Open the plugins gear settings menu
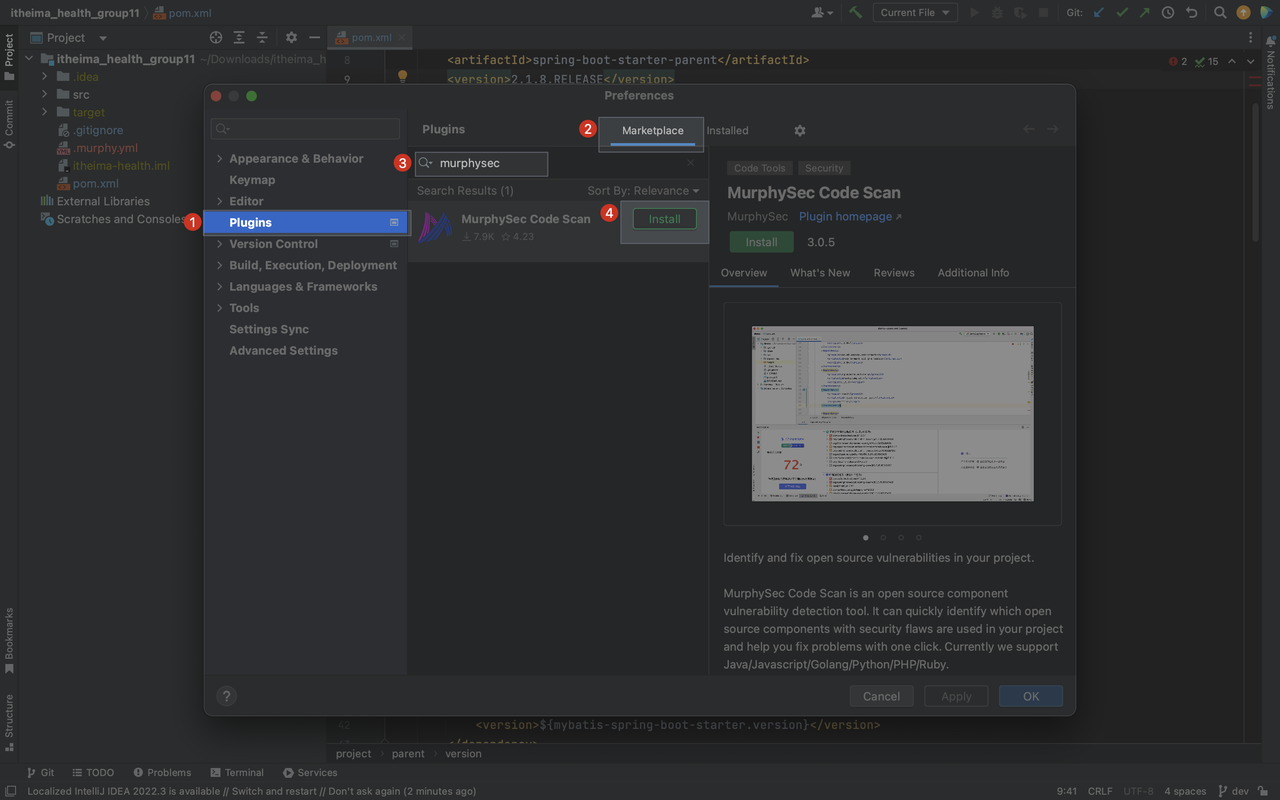 [x=799, y=131]
